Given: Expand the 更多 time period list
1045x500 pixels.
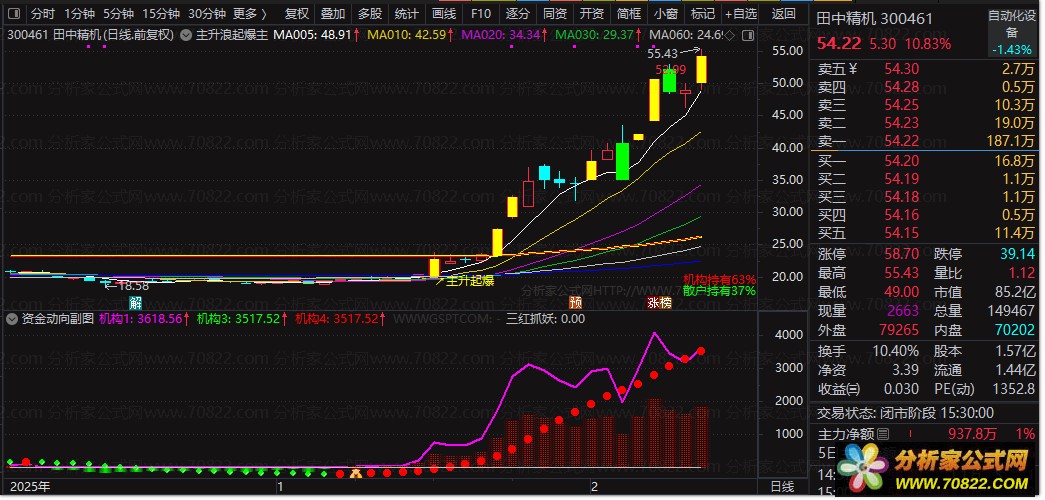Looking at the screenshot, I should [x=249, y=14].
